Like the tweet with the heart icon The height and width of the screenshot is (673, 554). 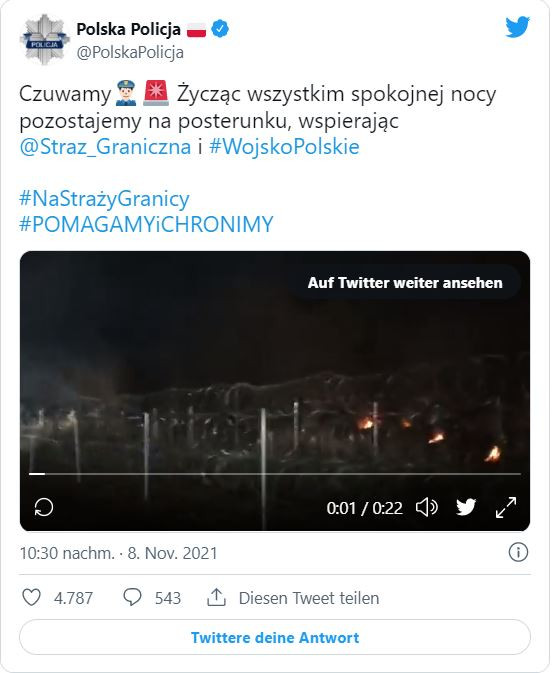pyautogui.click(x=31, y=597)
